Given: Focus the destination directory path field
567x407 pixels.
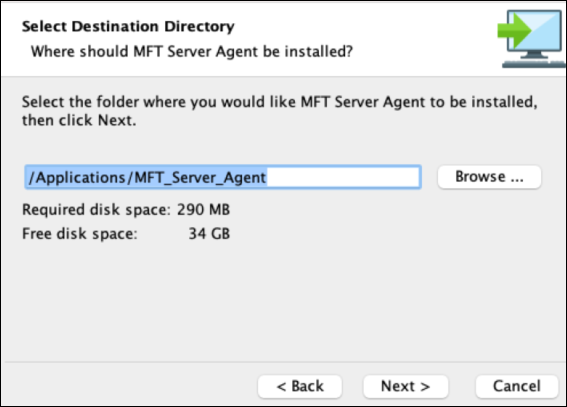Looking at the screenshot, I should 223,177.
